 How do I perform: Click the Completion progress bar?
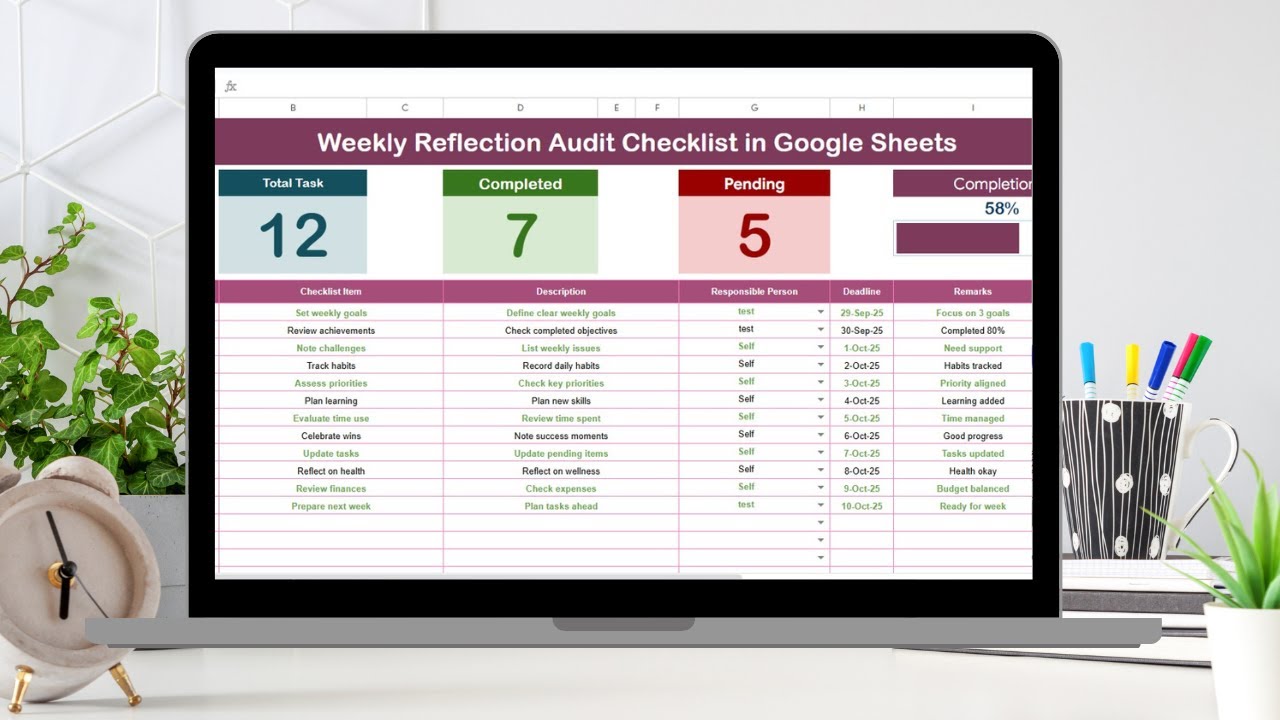pyautogui.click(x=957, y=238)
